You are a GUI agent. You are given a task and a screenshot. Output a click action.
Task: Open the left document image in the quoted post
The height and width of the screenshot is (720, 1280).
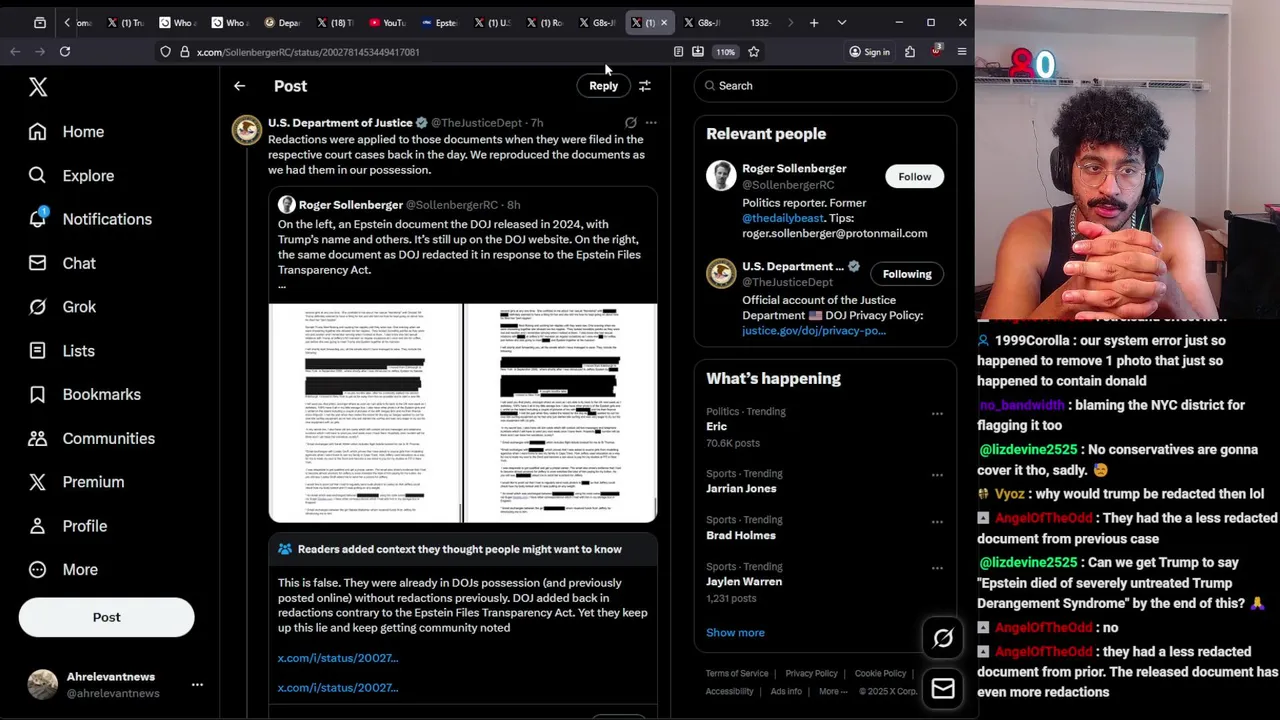pyautogui.click(x=365, y=413)
